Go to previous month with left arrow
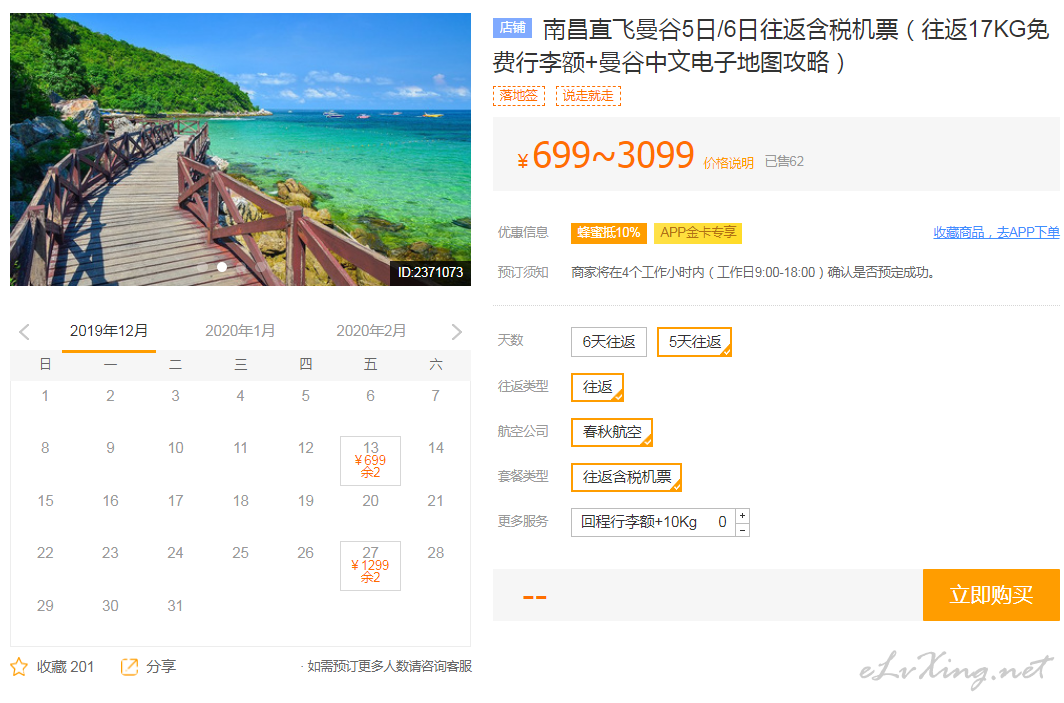This screenshot has width=1064, height=703. [24, 332]
